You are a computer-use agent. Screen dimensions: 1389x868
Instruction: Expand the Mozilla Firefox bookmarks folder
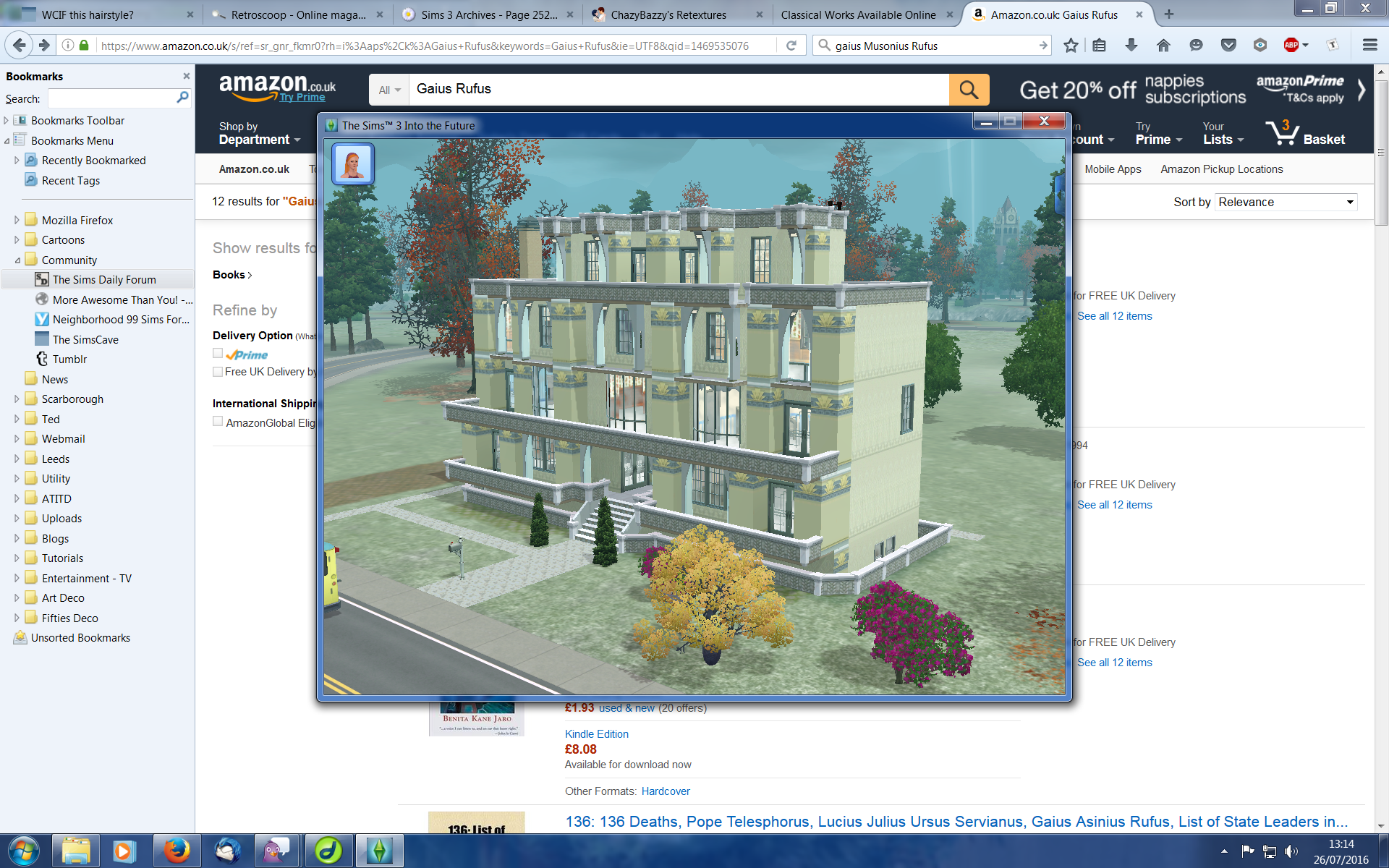click(x=17, y=220)
